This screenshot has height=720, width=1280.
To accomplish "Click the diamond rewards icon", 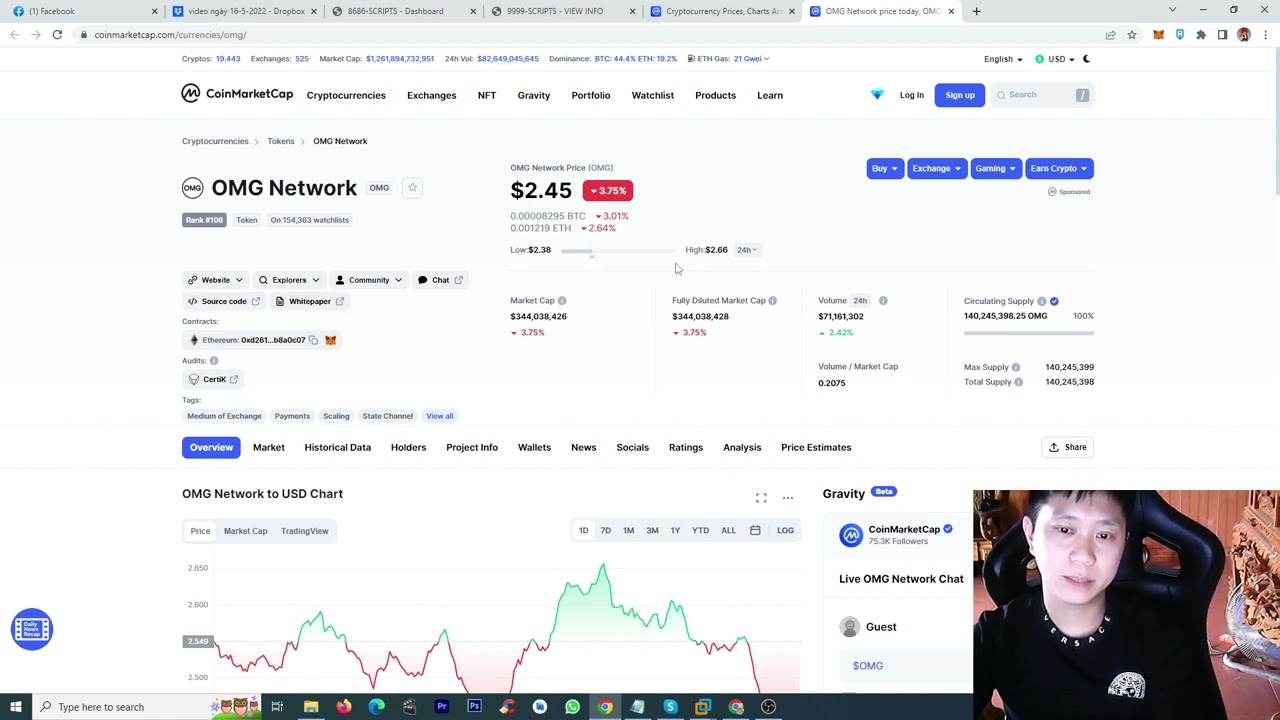I will click(877, 95).
